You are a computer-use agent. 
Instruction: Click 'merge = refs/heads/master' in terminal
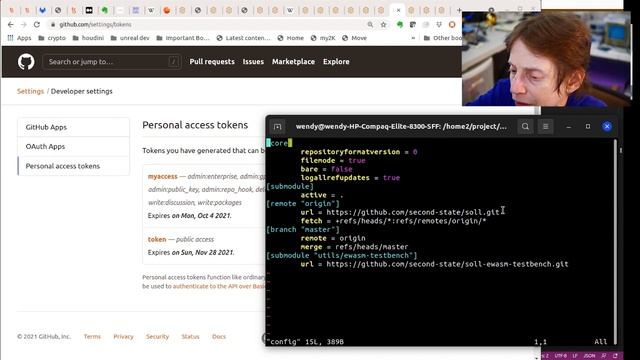354,247
